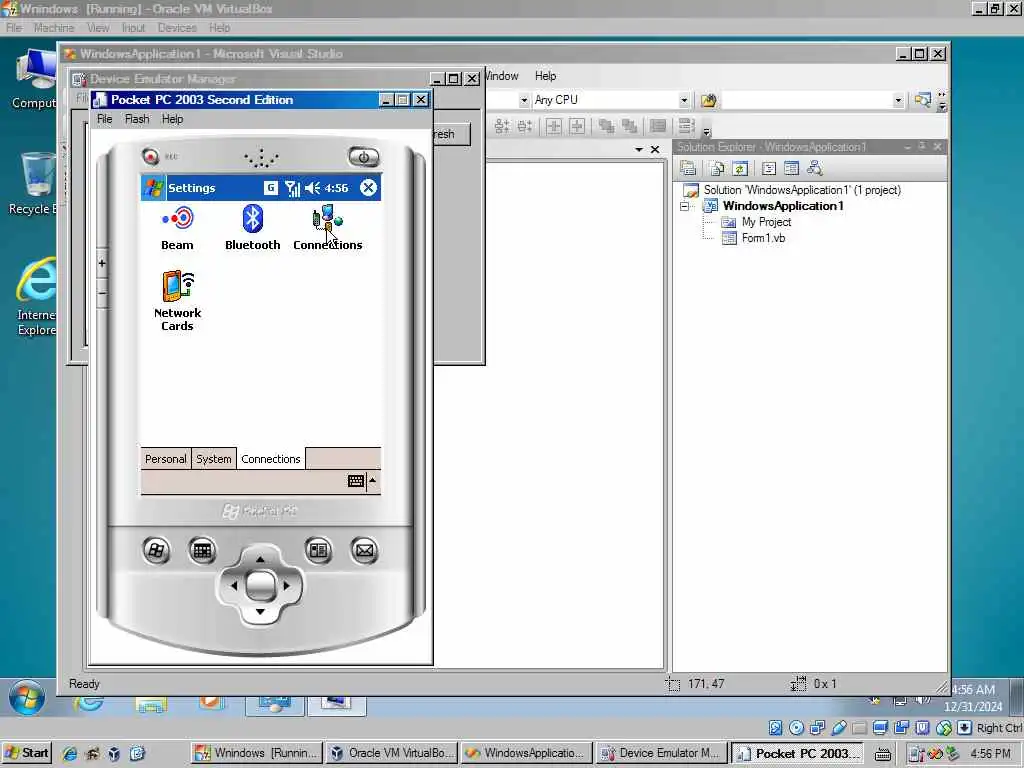Tap the speaker volume icon in title bar
Viewport: 1024px width, 768px height.
(312, 188)
